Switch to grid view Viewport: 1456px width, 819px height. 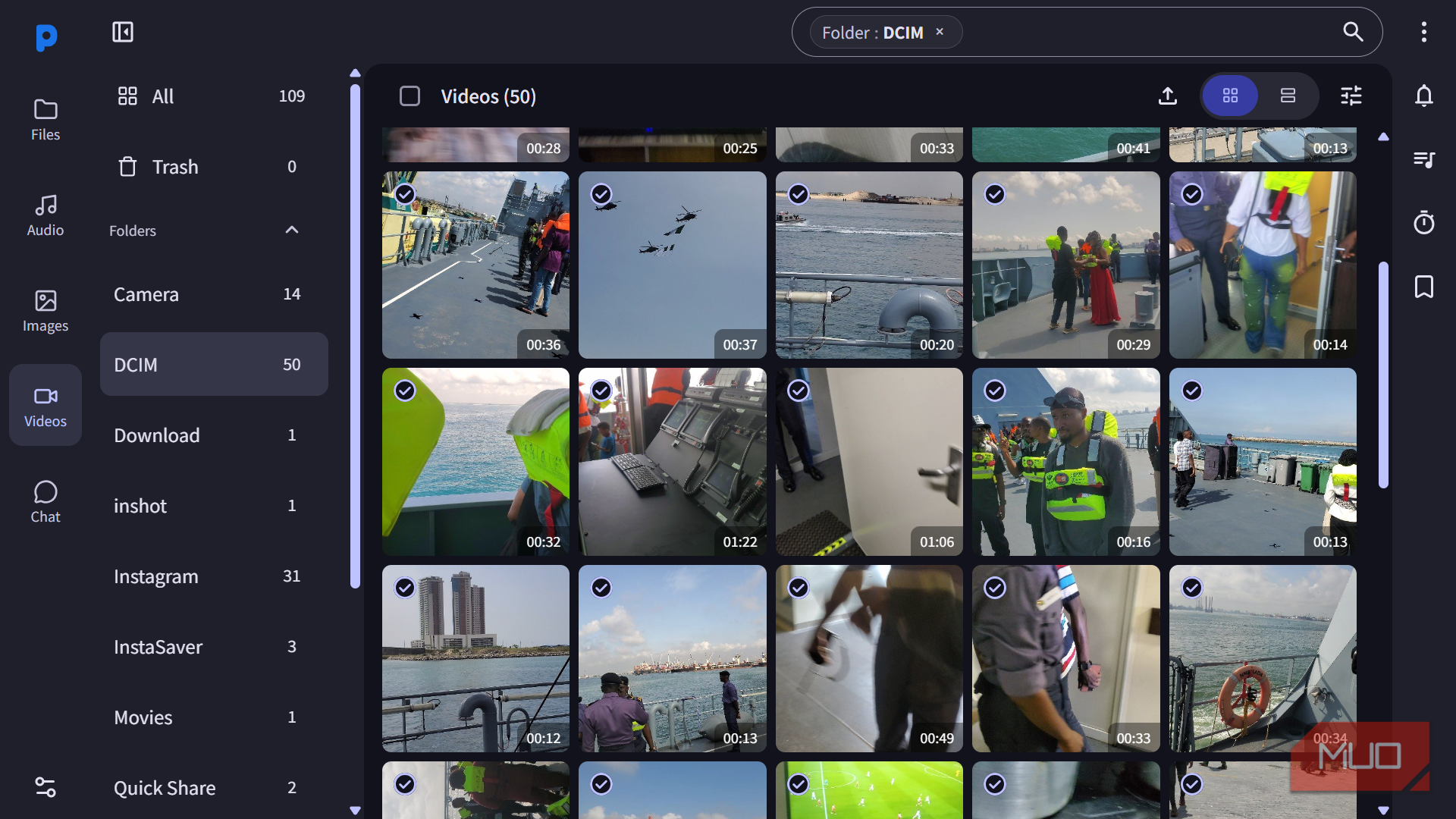[1230, 96]
